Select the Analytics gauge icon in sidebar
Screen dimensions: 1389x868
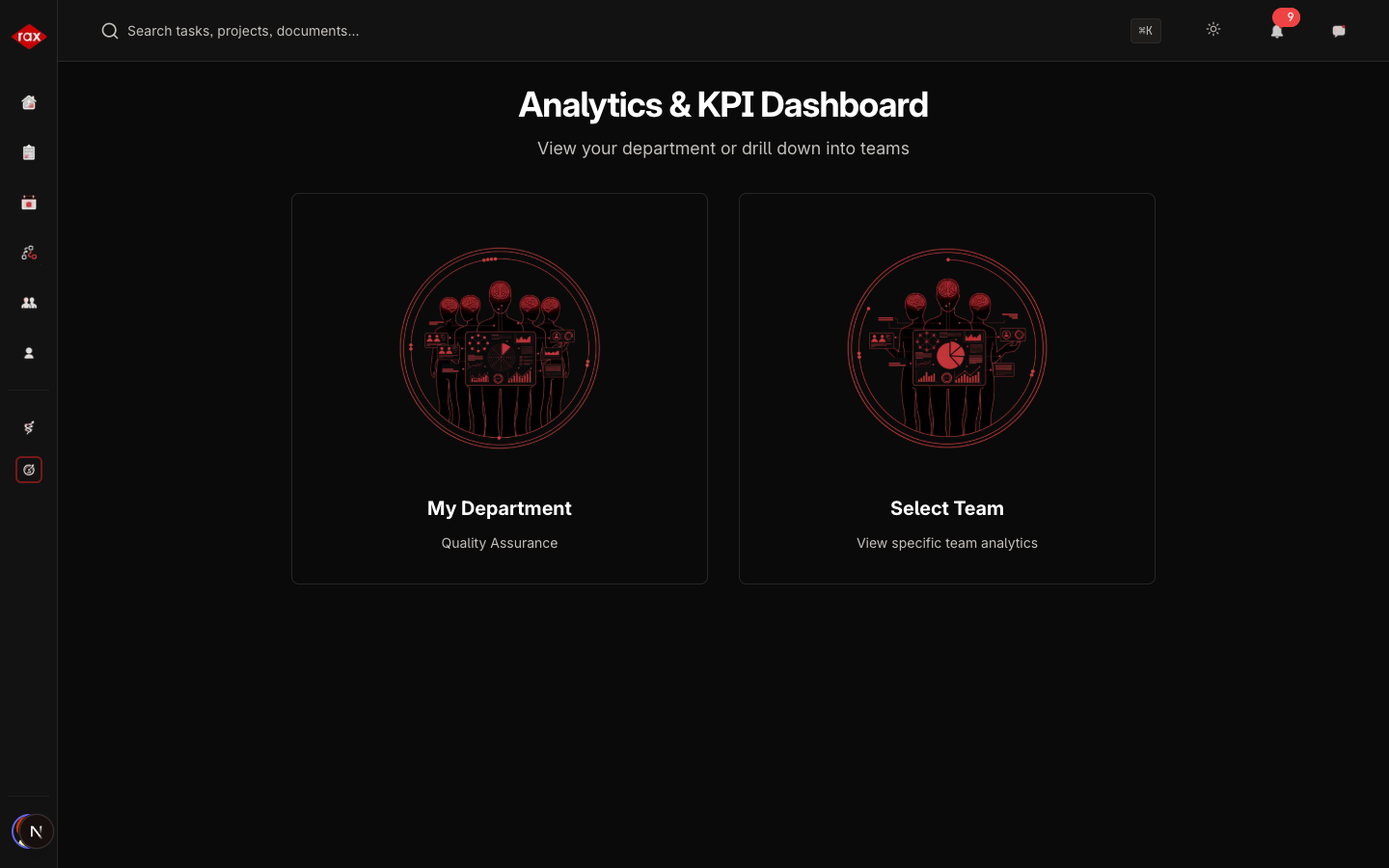click(x=29, y=470)
